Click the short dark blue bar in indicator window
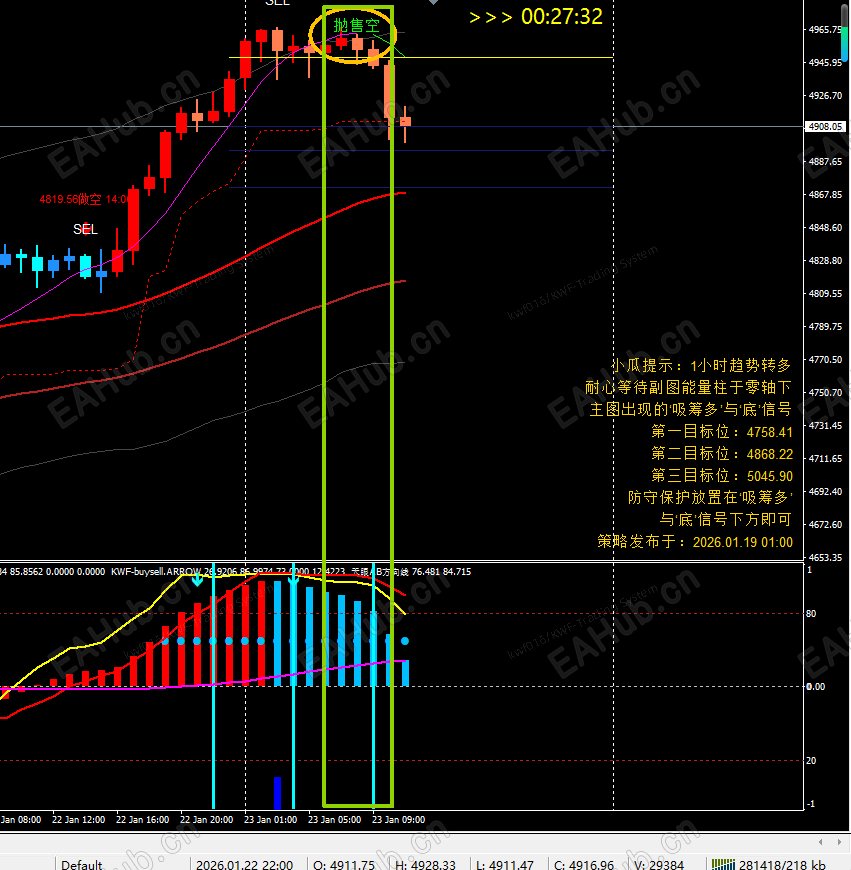The height and width of the screenshot is (870, 851). 277,792
